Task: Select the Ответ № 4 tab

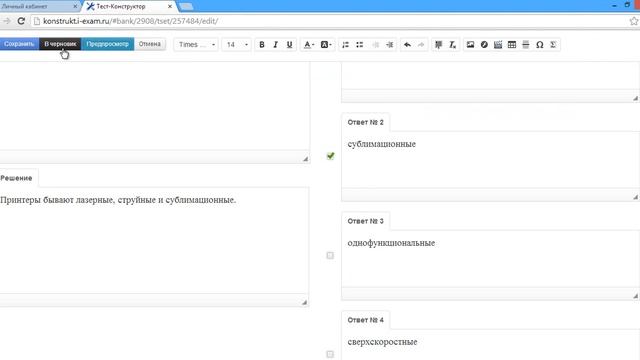Action: 365,320
